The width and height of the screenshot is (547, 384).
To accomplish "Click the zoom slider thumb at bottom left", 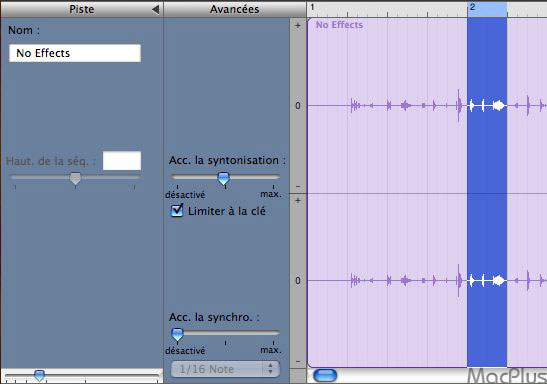I will (x=39, y=376).
